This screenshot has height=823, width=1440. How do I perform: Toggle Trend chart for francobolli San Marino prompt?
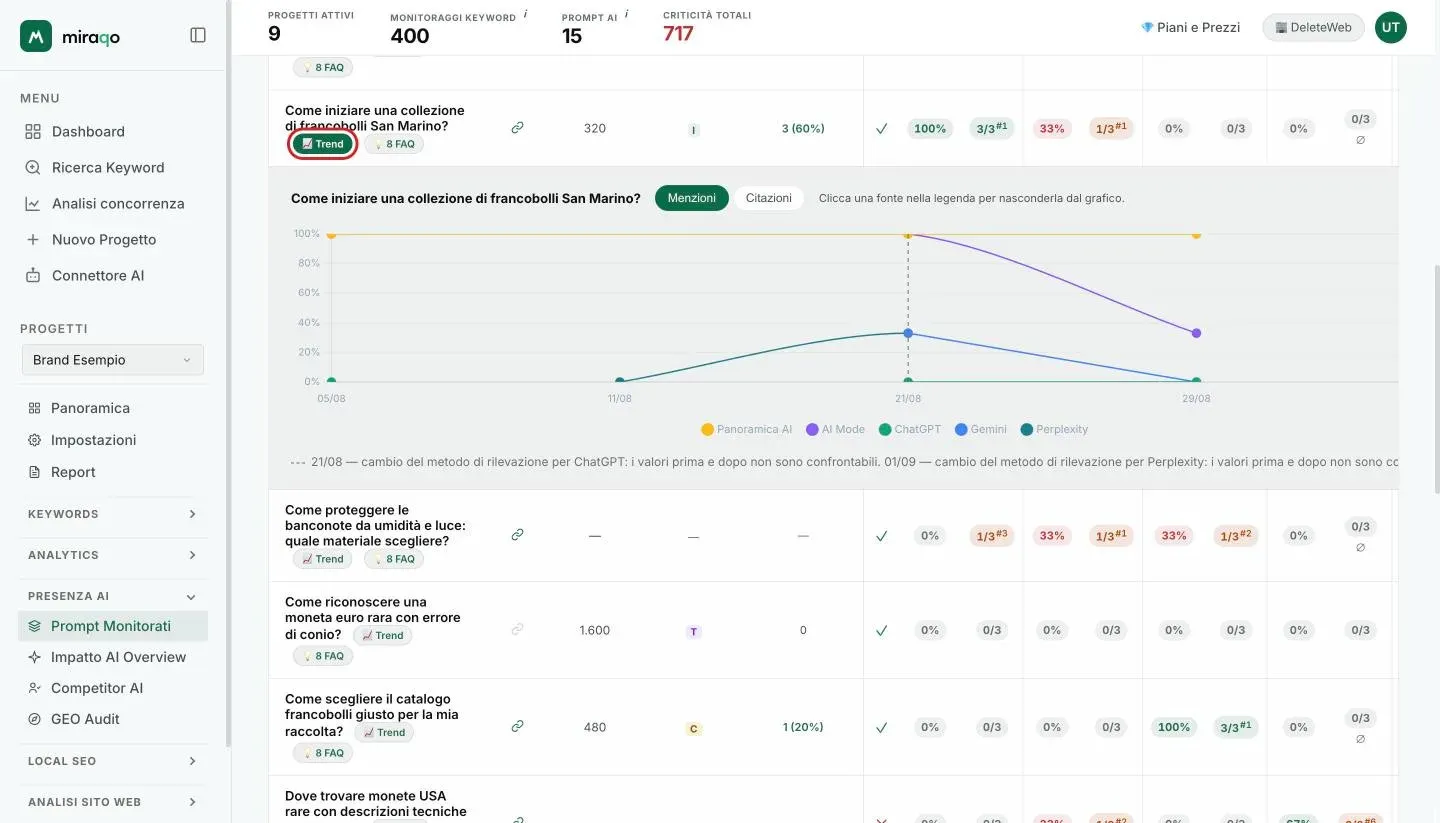pyautogui.click(x=322, y=144)
